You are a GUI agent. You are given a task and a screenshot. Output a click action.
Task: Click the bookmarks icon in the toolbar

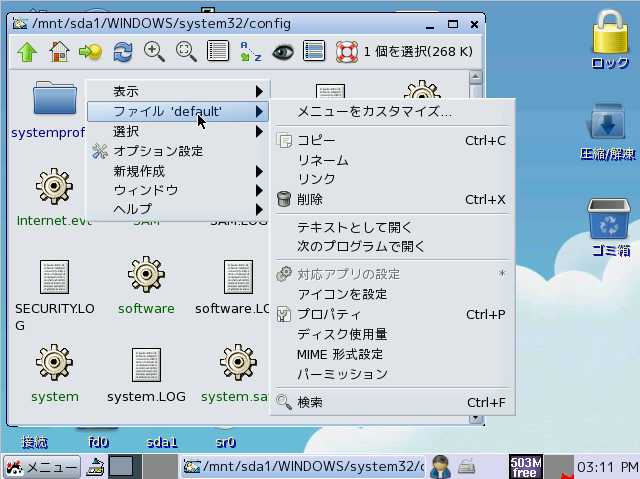[91, 51]
